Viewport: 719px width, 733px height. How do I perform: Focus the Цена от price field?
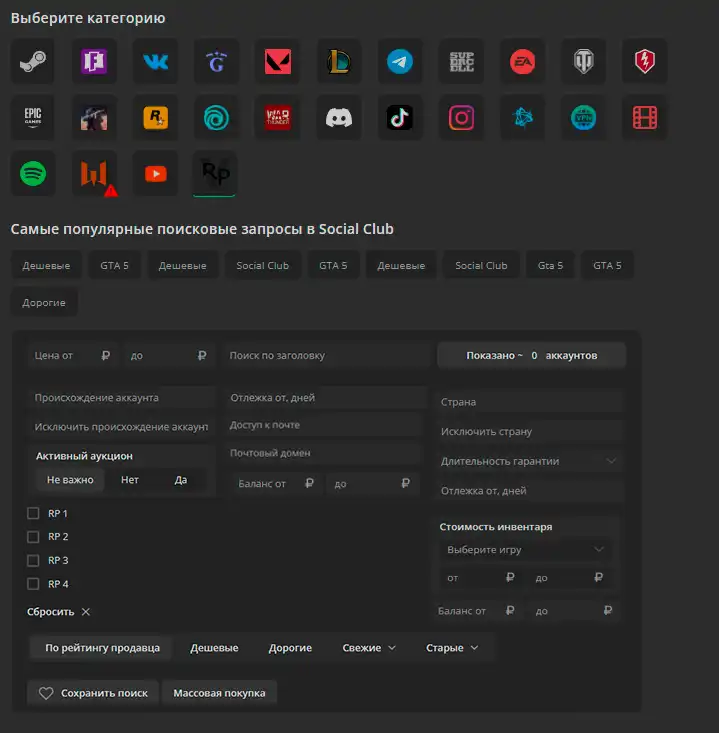(72, 356)
